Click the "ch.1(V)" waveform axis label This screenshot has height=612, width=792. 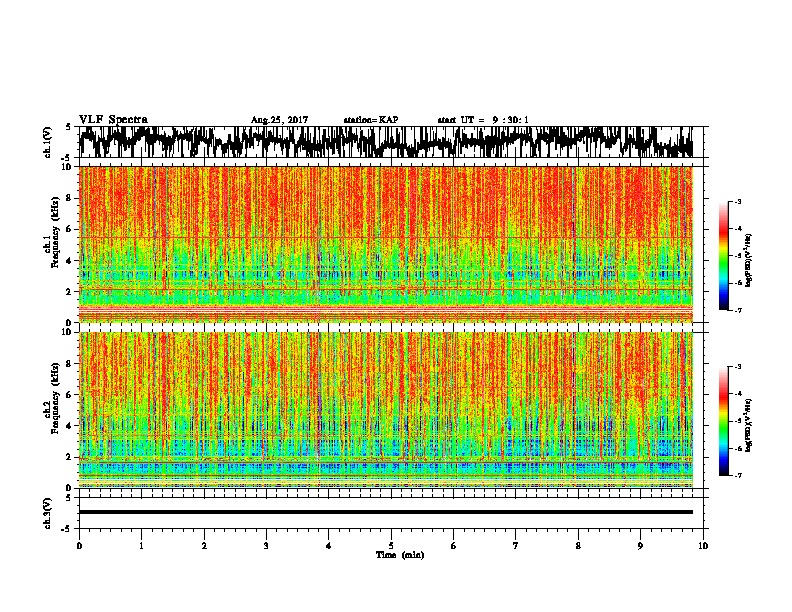click(x=48, y=142)
